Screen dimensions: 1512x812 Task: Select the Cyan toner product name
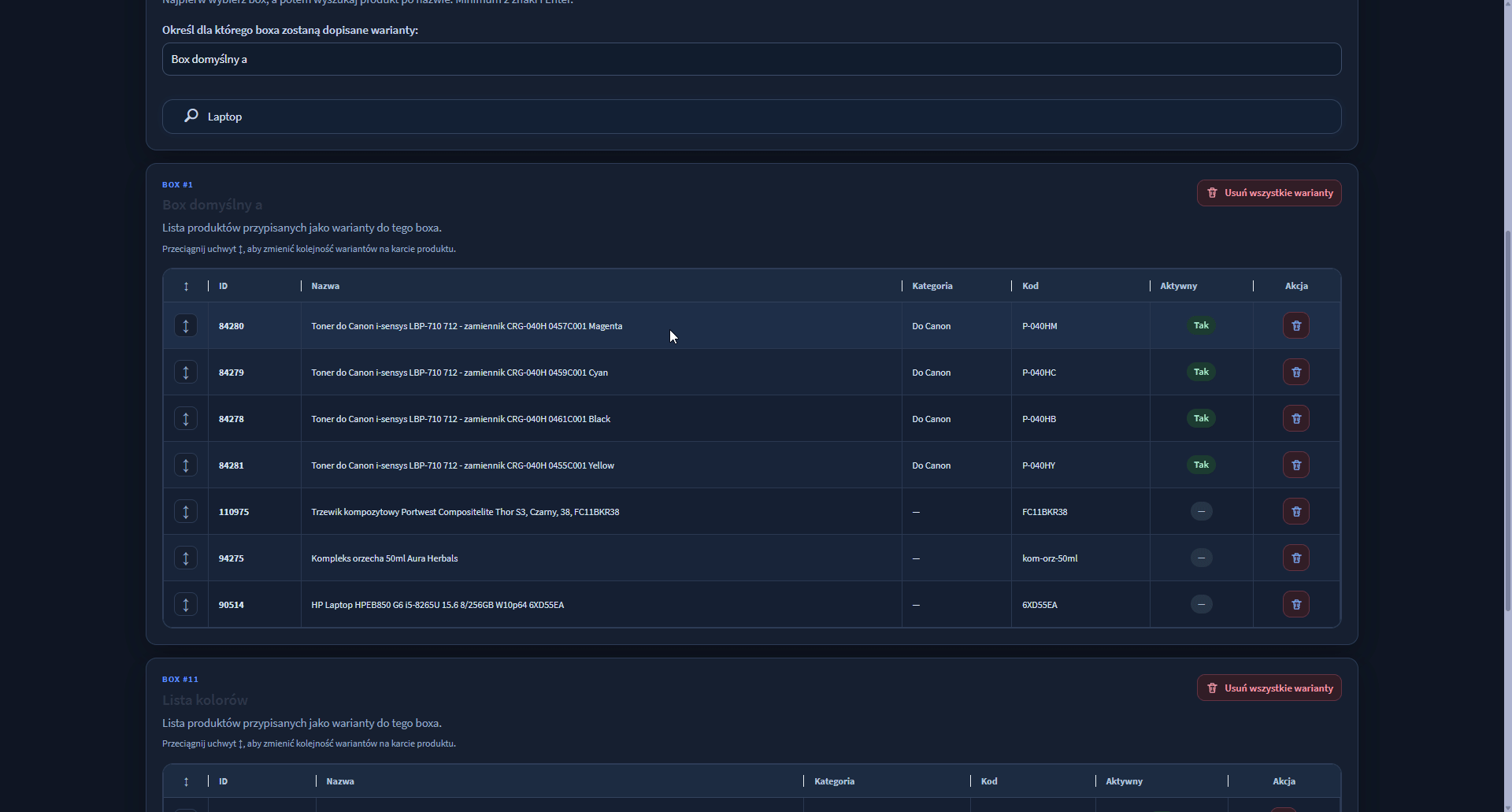coord(460,373)
